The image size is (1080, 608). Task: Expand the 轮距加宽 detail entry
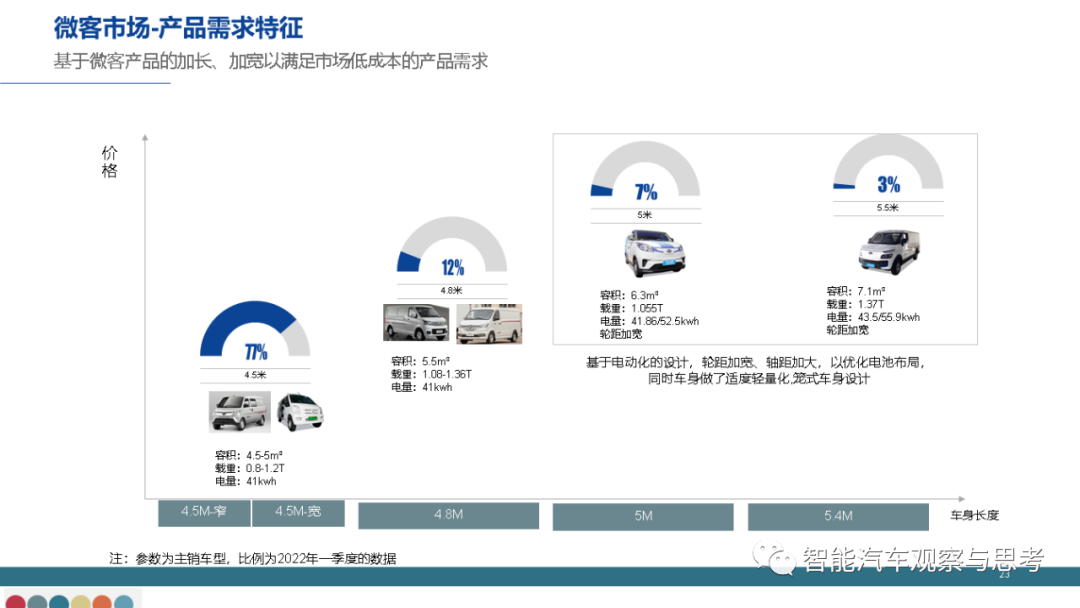(618, 331)
